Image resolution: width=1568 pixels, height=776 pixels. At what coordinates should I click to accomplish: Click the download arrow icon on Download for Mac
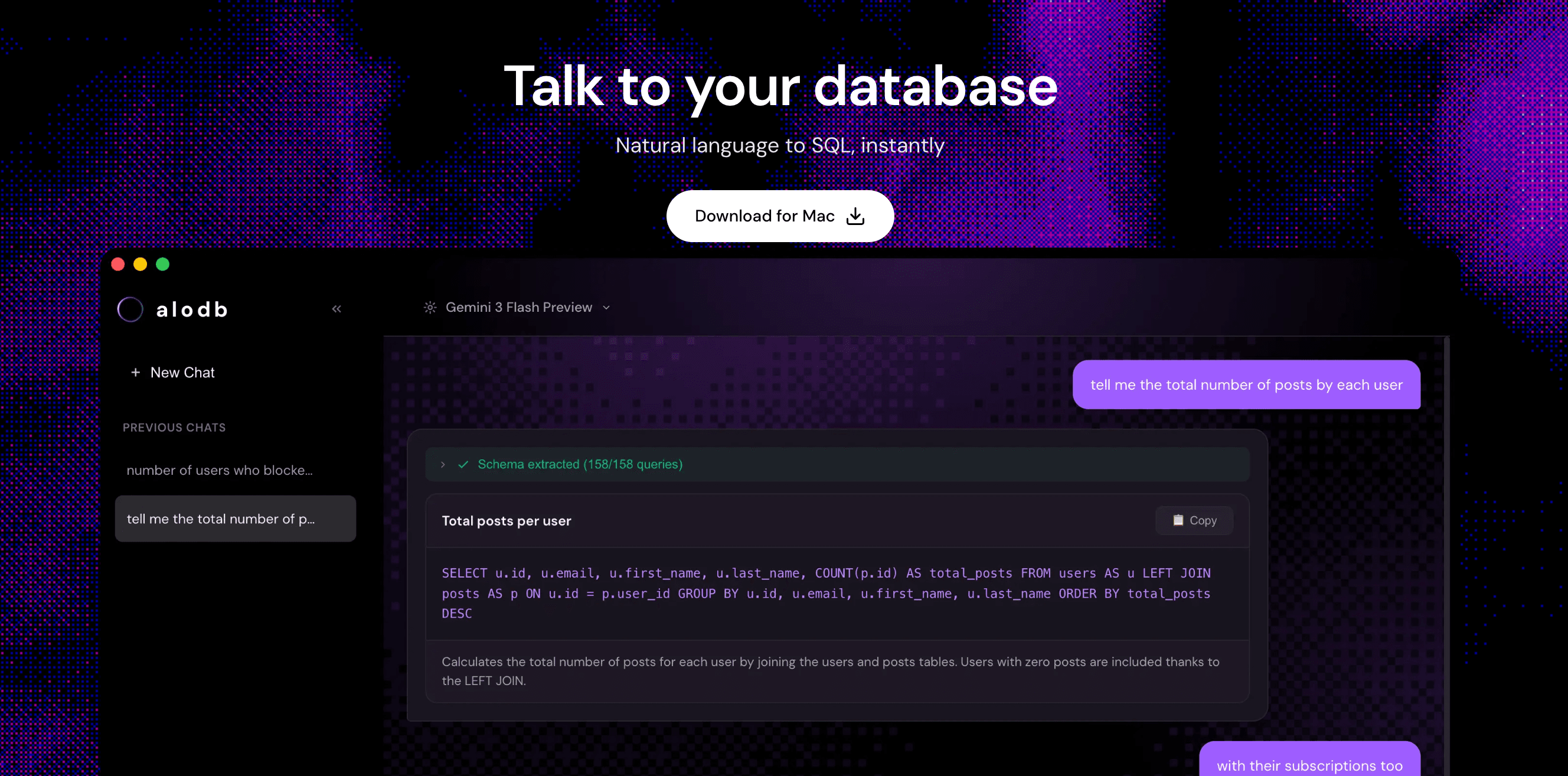pyautogui.click(x=855, y=216)
